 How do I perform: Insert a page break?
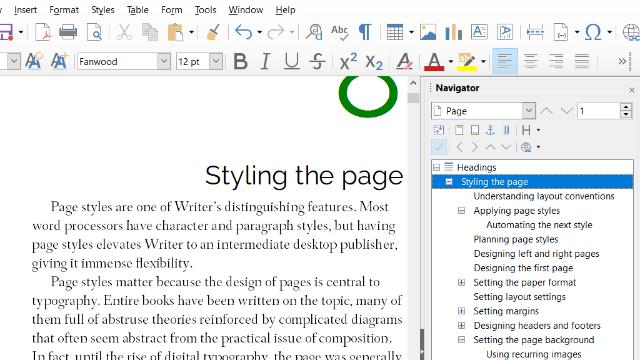coord(535,32)
